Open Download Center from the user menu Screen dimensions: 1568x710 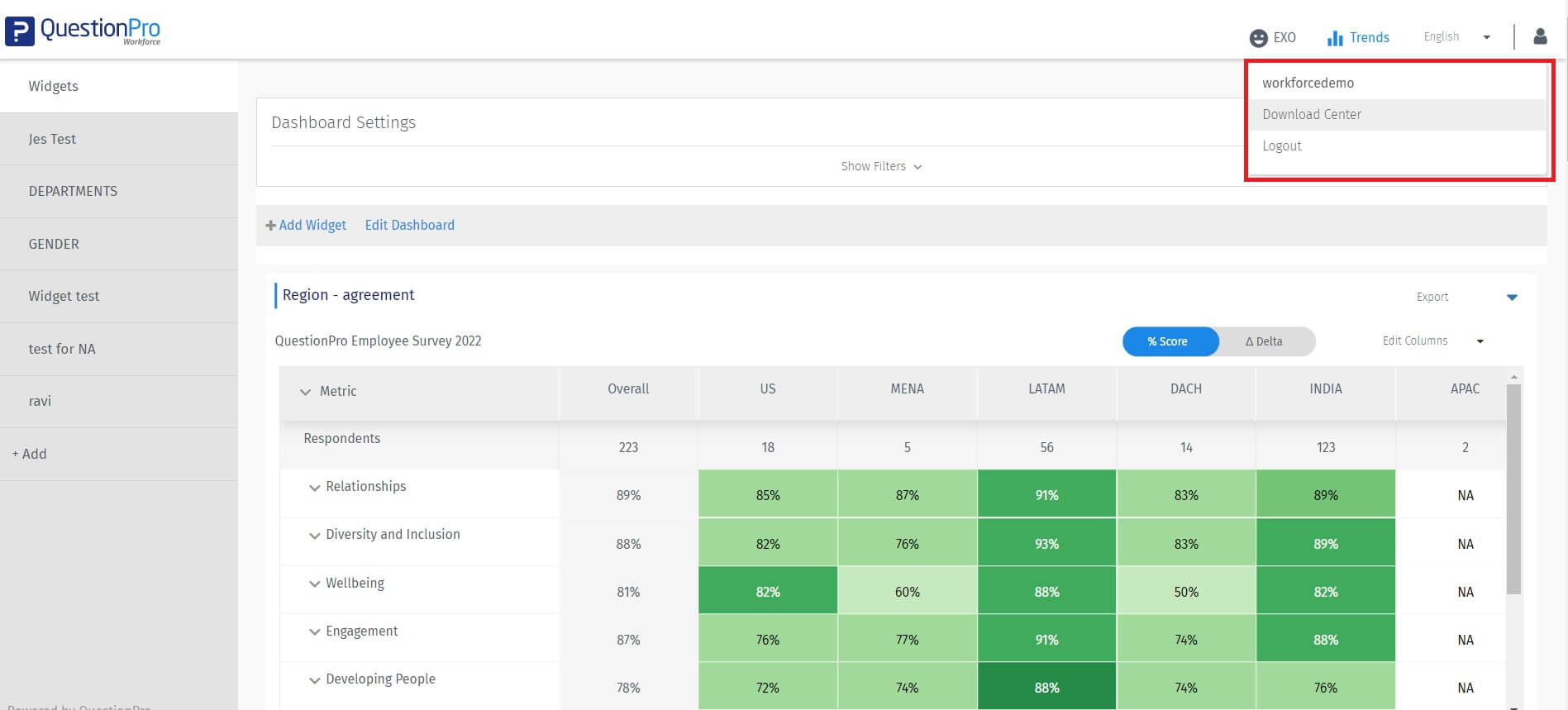[x=1396, y=114]
